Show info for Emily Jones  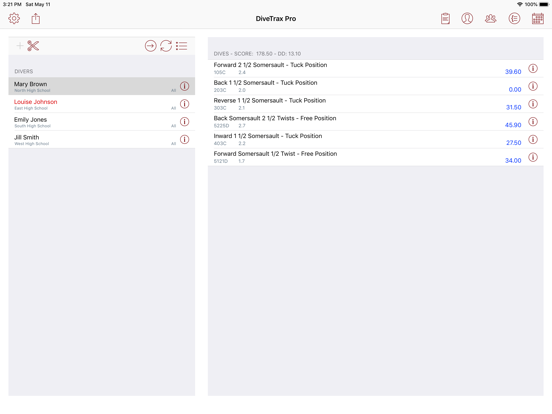[x=184, y=121]
